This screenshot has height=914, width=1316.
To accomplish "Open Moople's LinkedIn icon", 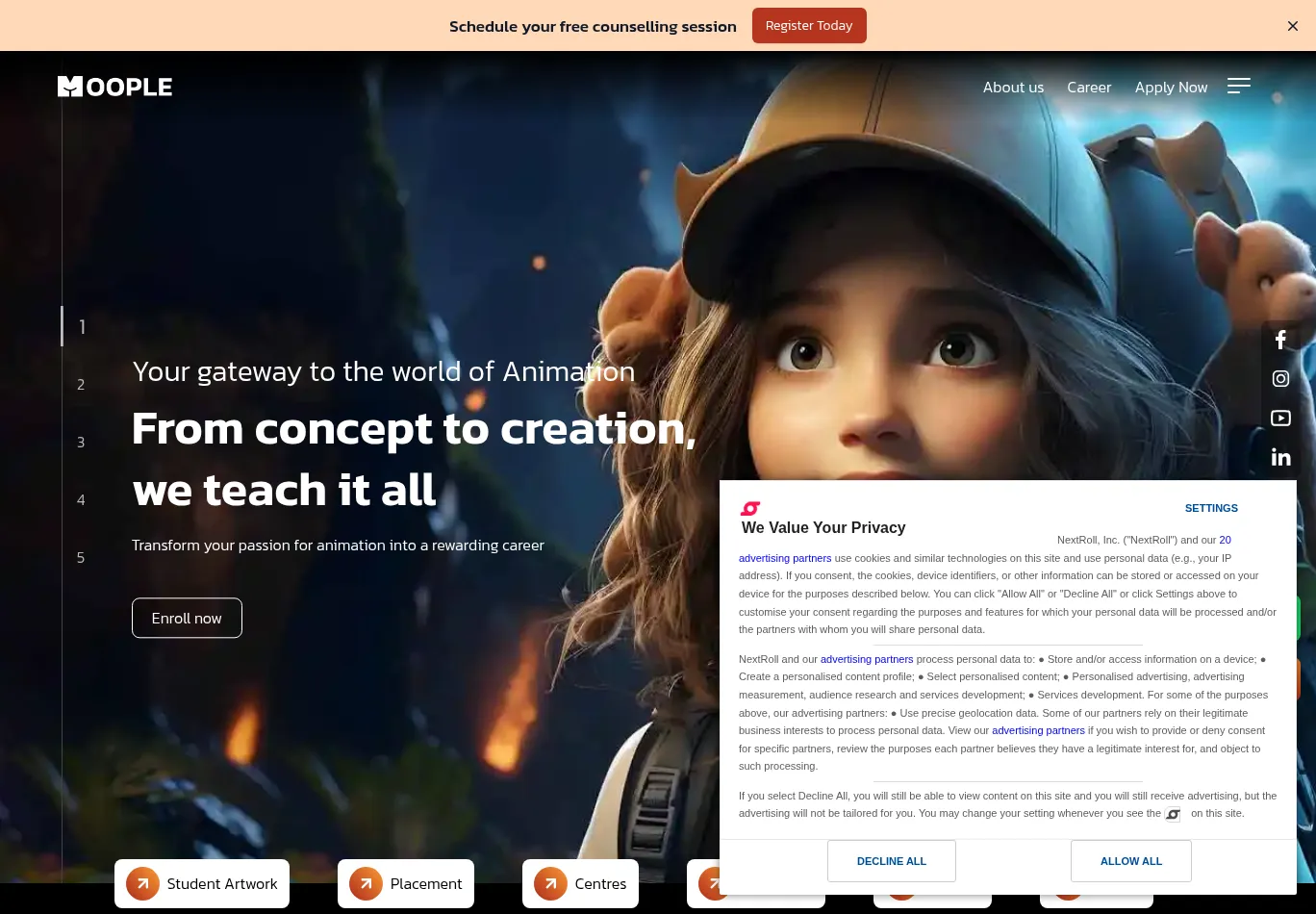I will pyautogui.click(x=1280, y=457).
